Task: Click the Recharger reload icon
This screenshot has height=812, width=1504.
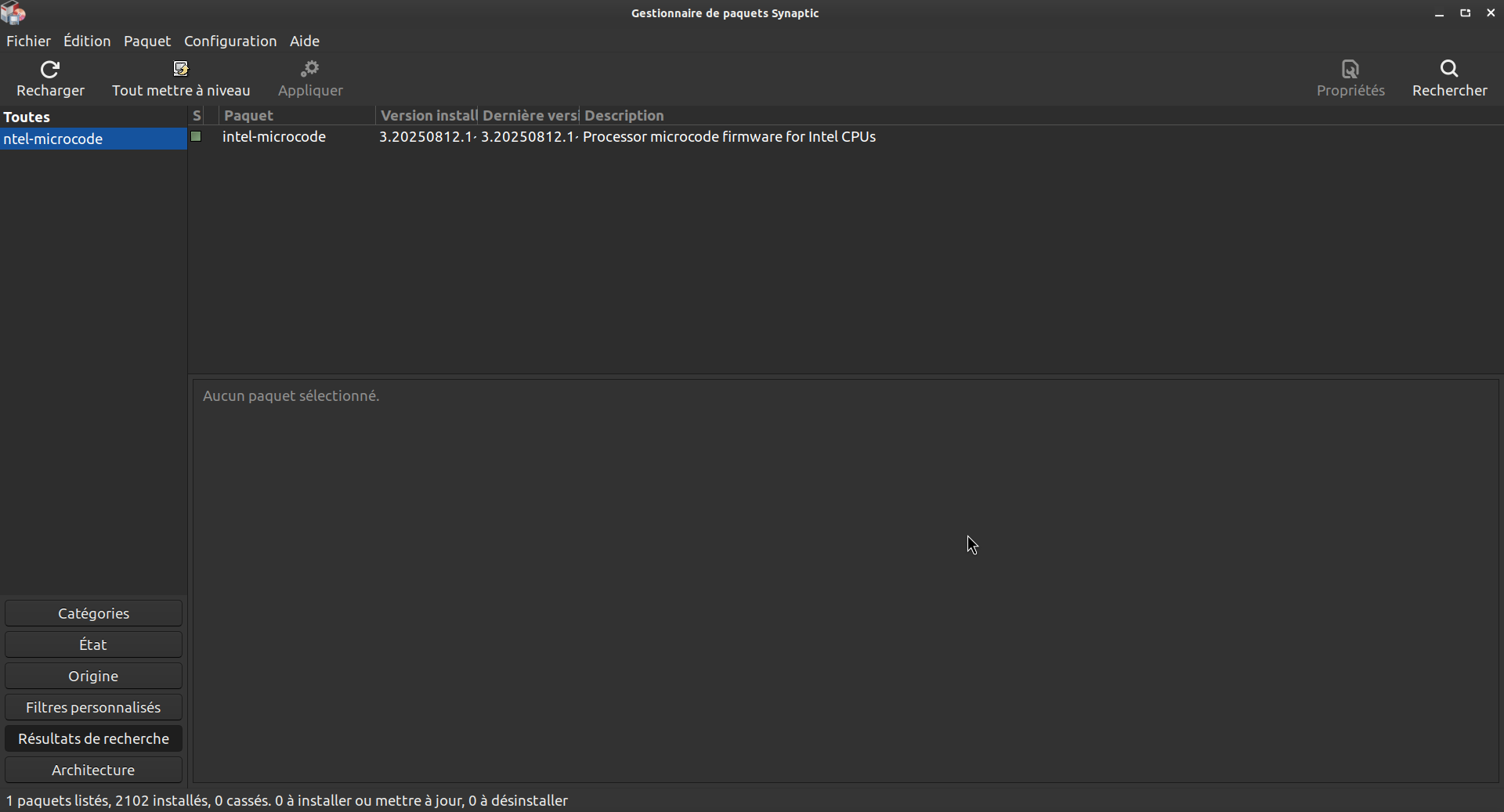Action: pos(50,70)
